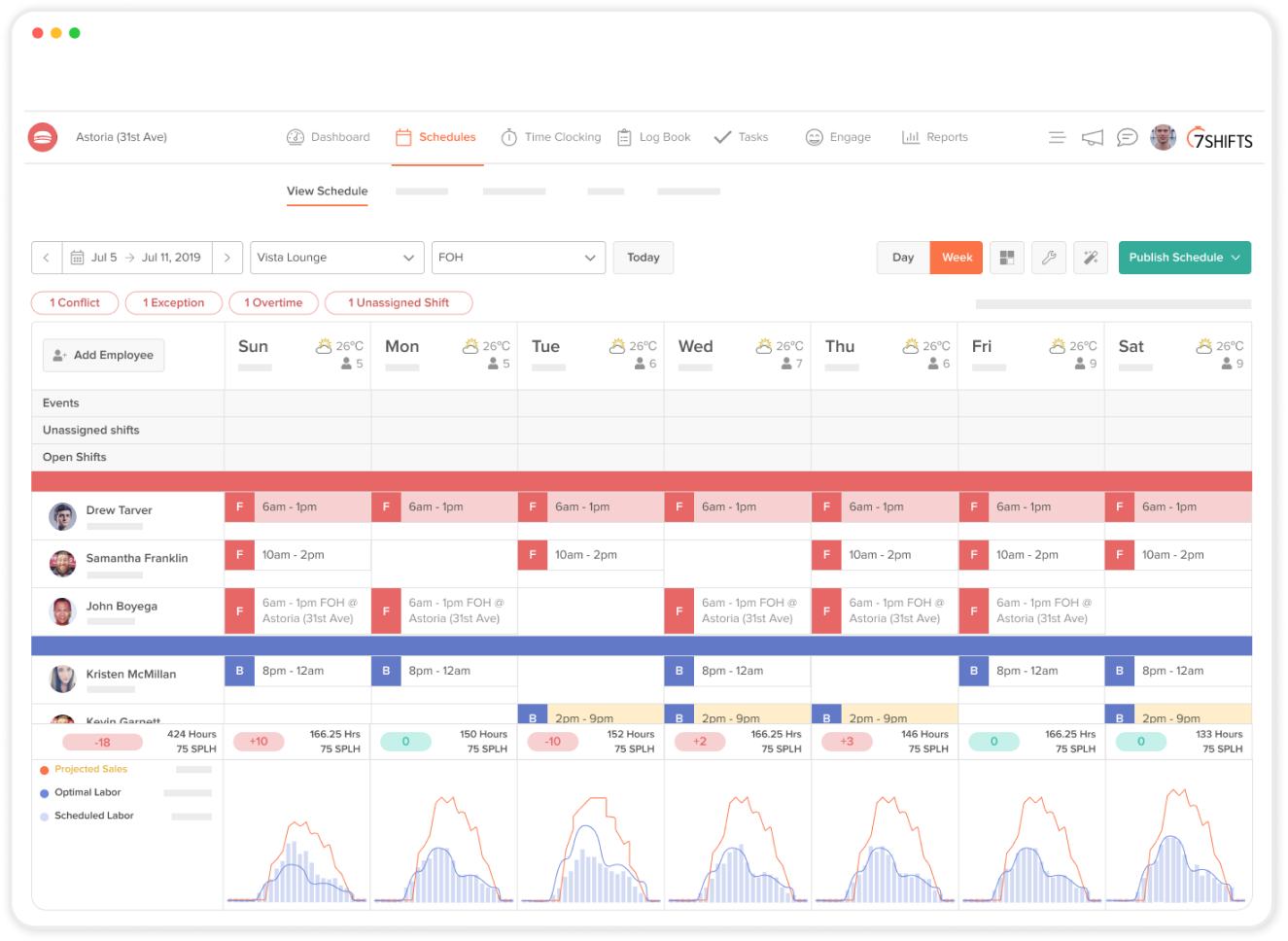Open the Announcements megaphone
The width and height of the screenshot is (1288, 941).
(x=1092, y=137)
